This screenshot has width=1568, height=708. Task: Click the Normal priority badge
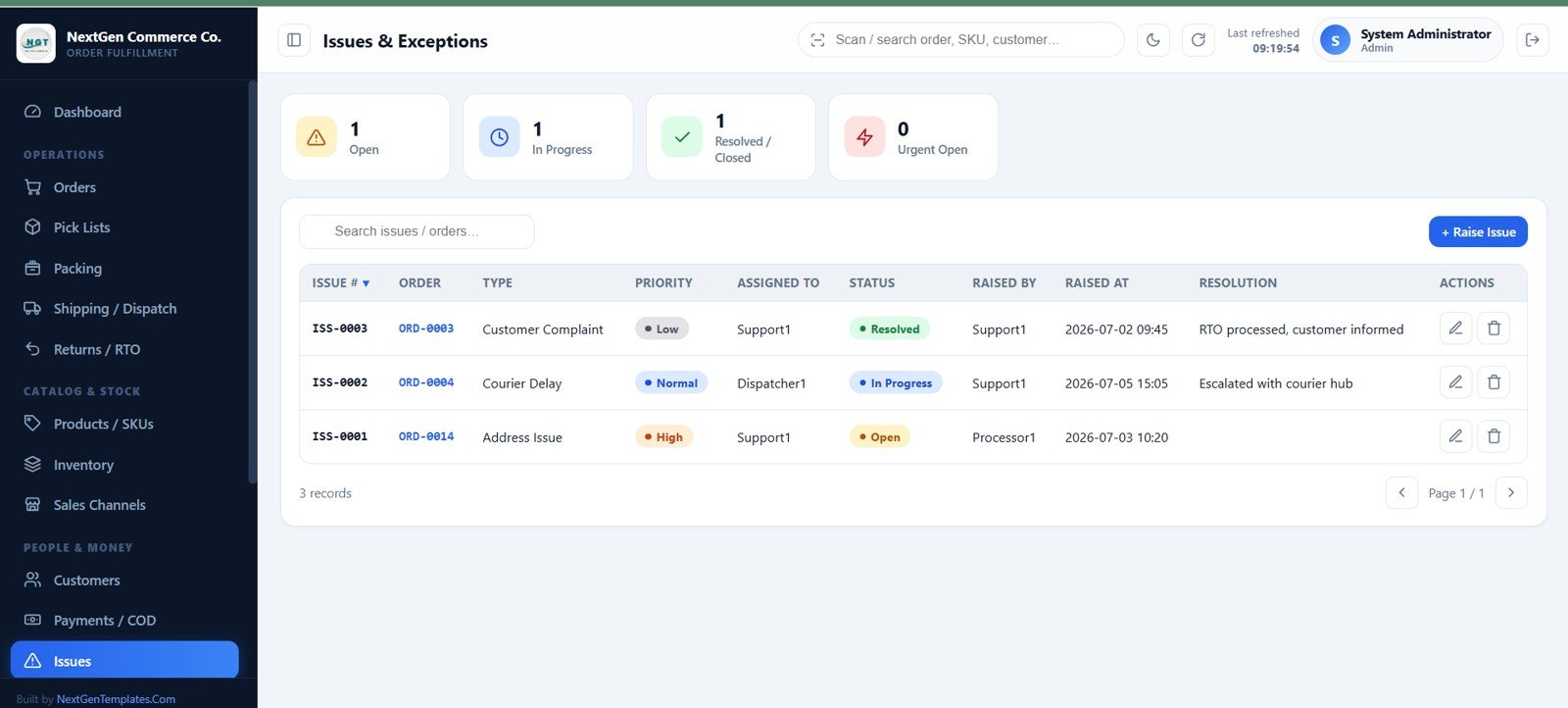tap(671, 382)
